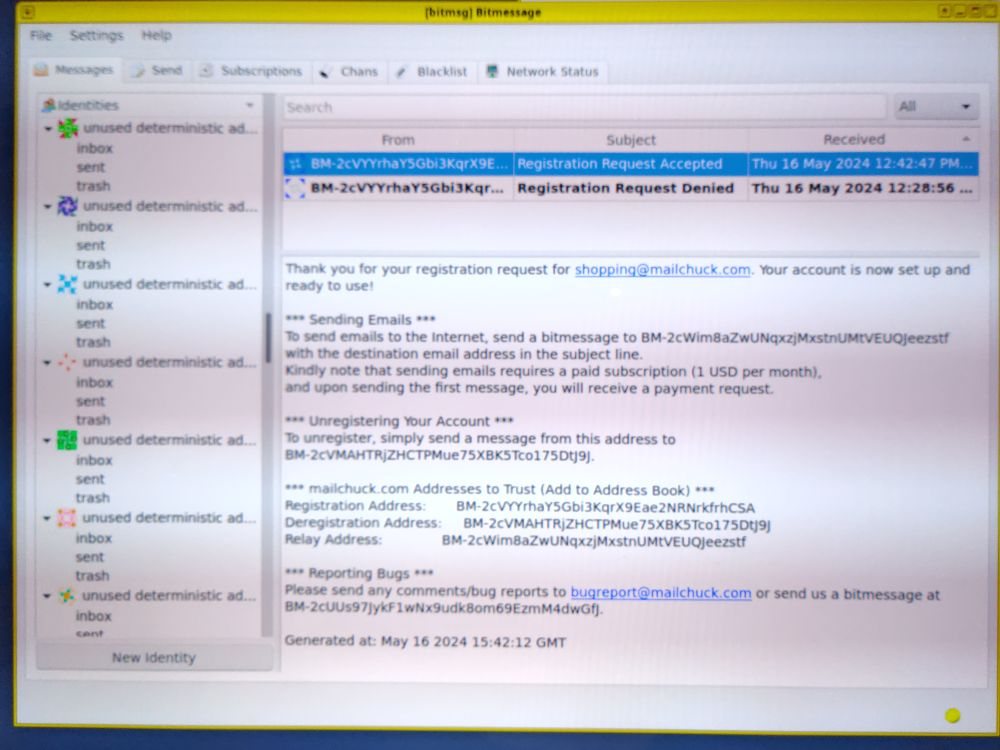
Task: Click the Subscriptions tab icon
Action: [x=205, y=71]
